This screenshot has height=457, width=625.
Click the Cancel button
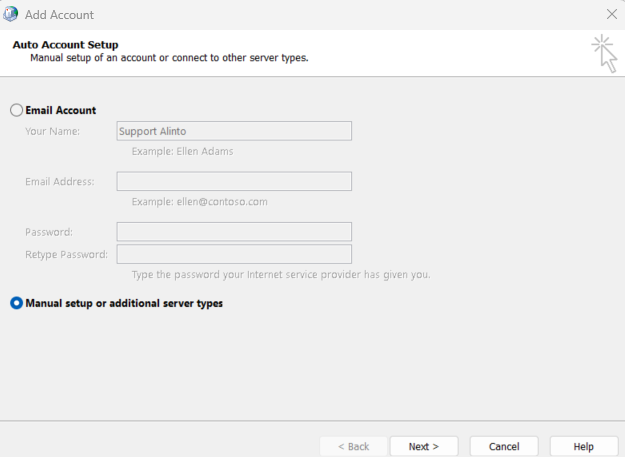[x=504, y=446]
